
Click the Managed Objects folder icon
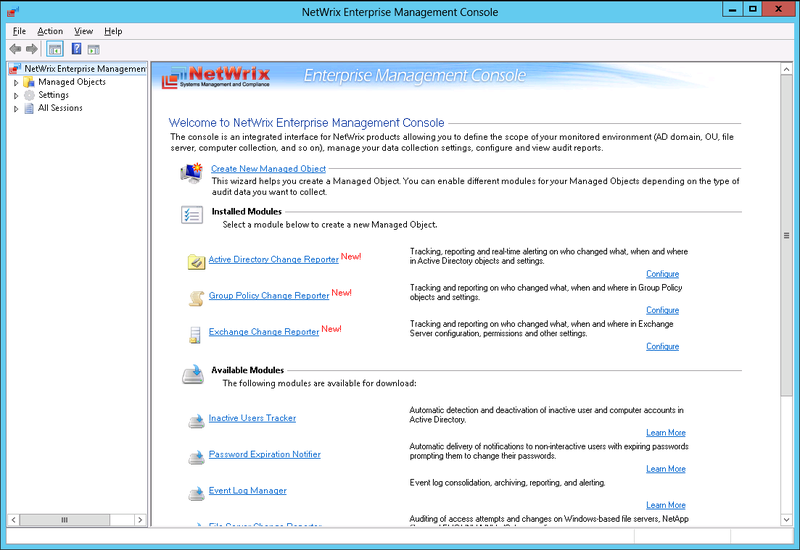(29, 82)
